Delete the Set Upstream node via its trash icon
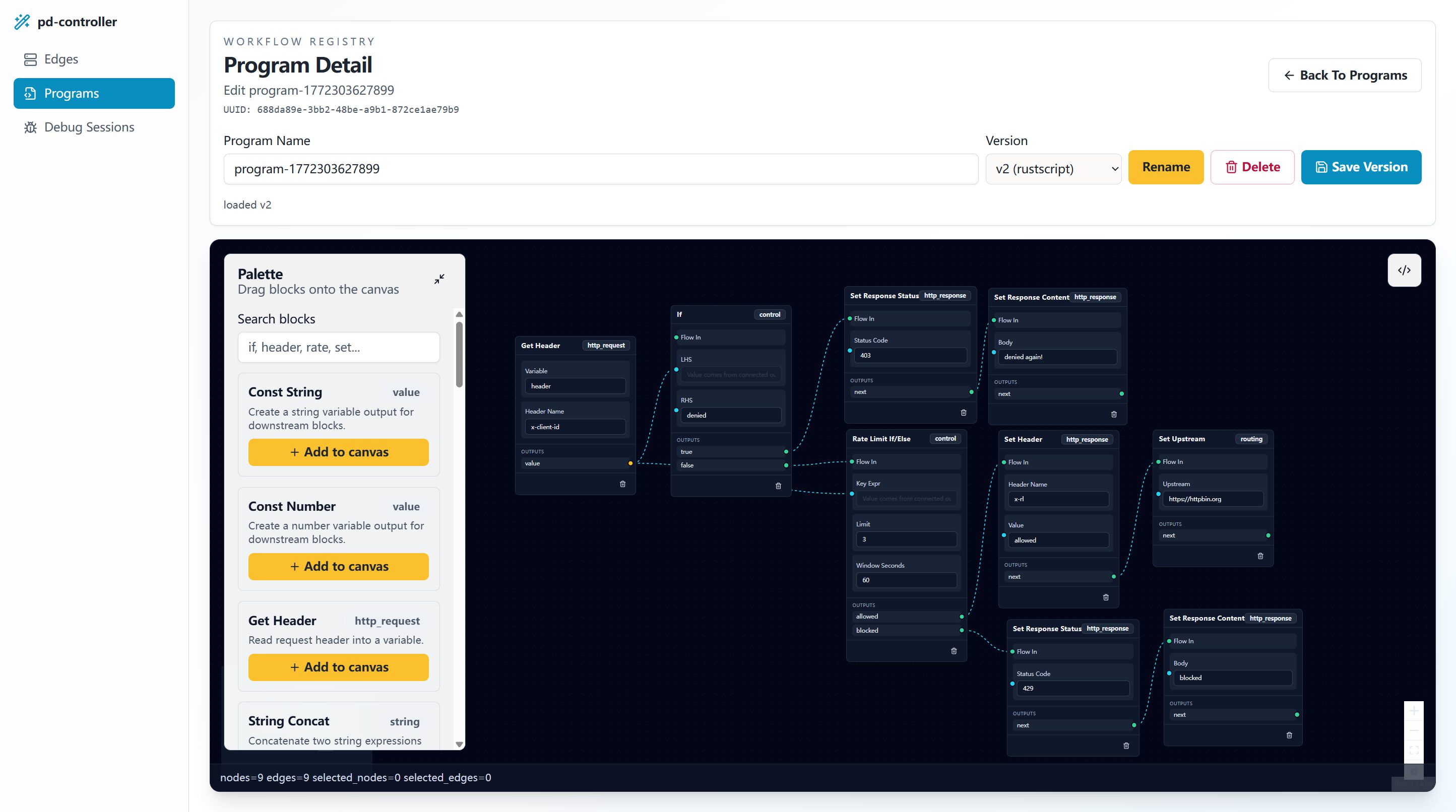Image resolution: width=1456 pixels, height=812 pixels. (1260, 556)
